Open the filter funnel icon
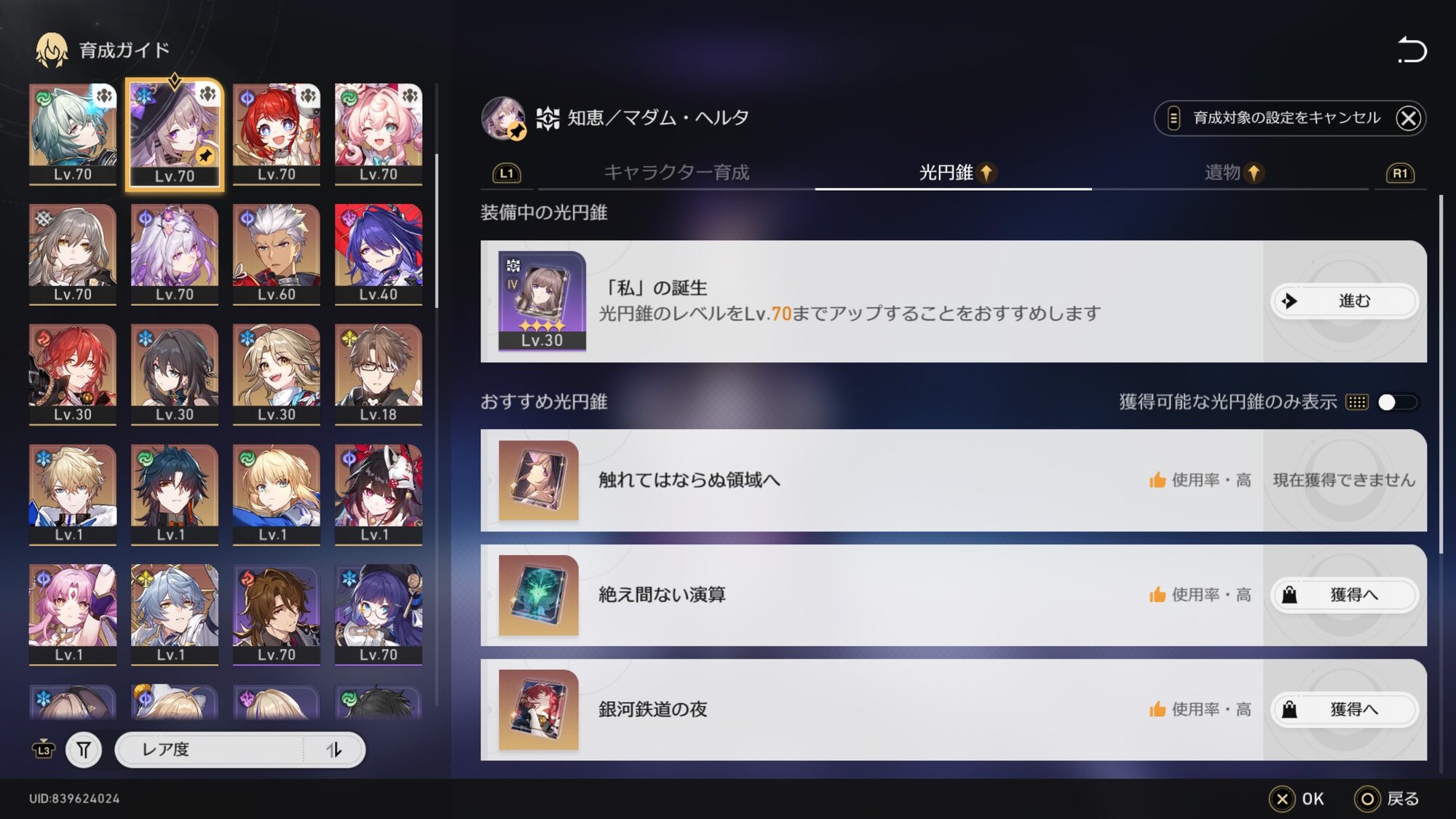Image resolution: width=1456 pixels, height=819 pixels. click(84, 749)
